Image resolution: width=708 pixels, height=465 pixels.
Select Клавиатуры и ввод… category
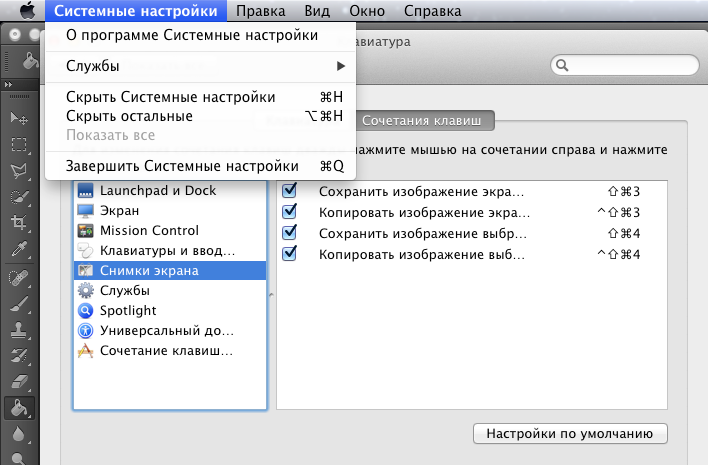[170, 251]
